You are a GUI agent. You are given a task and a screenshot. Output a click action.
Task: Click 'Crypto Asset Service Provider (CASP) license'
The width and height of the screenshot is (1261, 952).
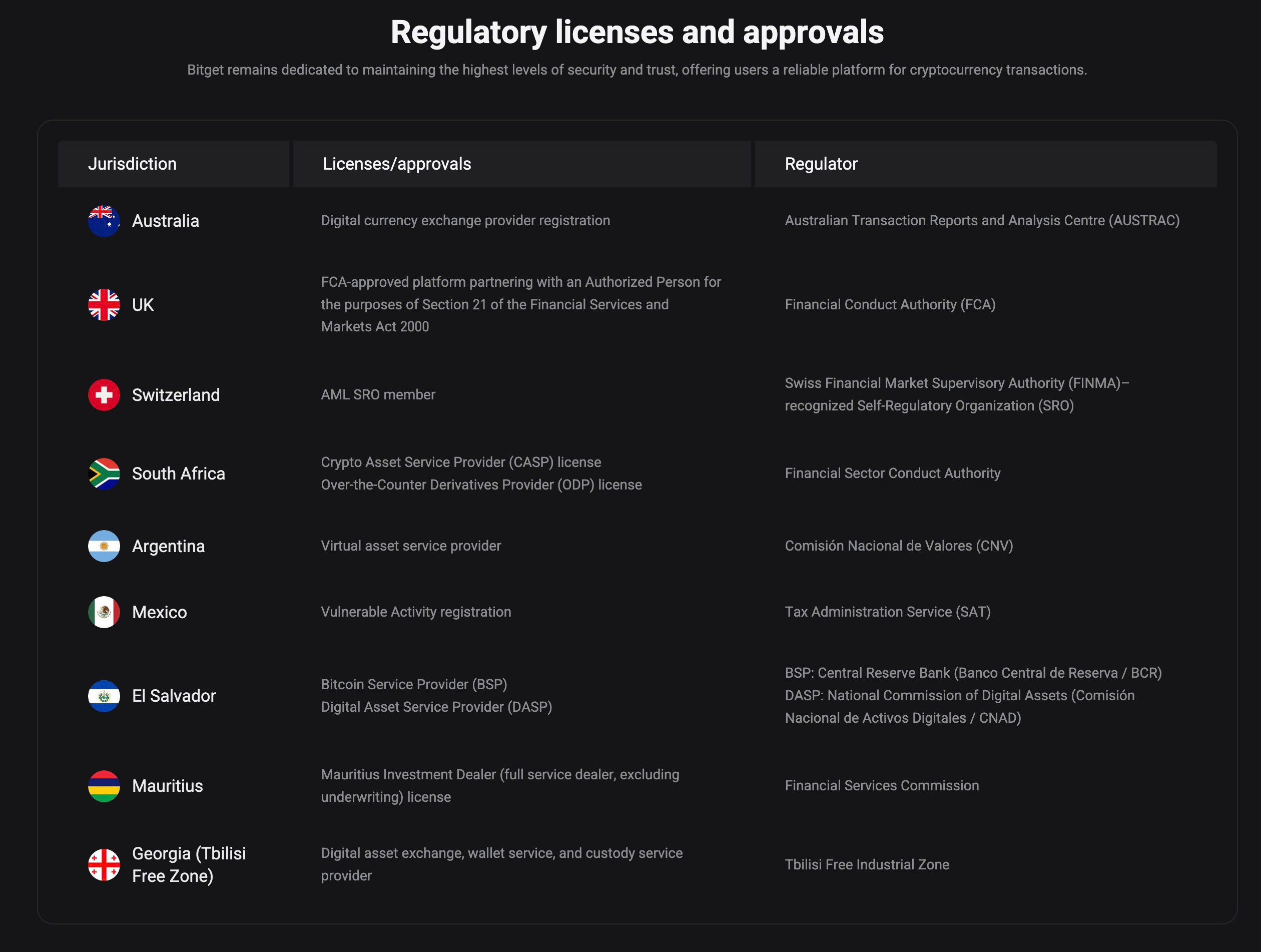click(x=461, y=462)
